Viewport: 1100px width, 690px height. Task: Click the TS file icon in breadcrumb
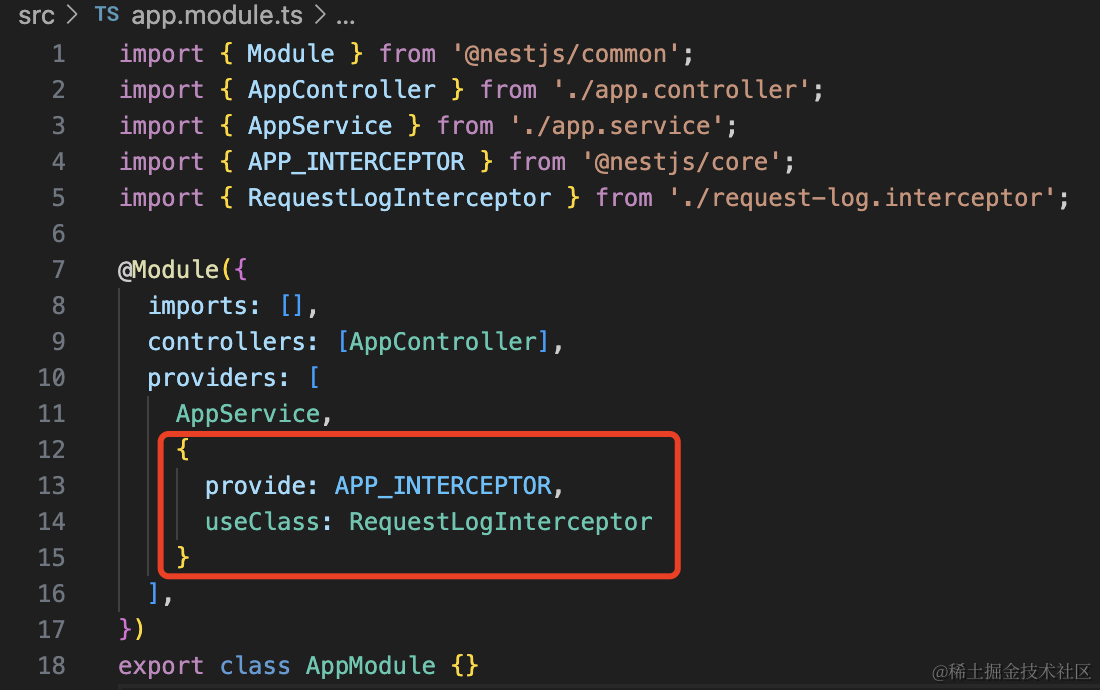105,15
